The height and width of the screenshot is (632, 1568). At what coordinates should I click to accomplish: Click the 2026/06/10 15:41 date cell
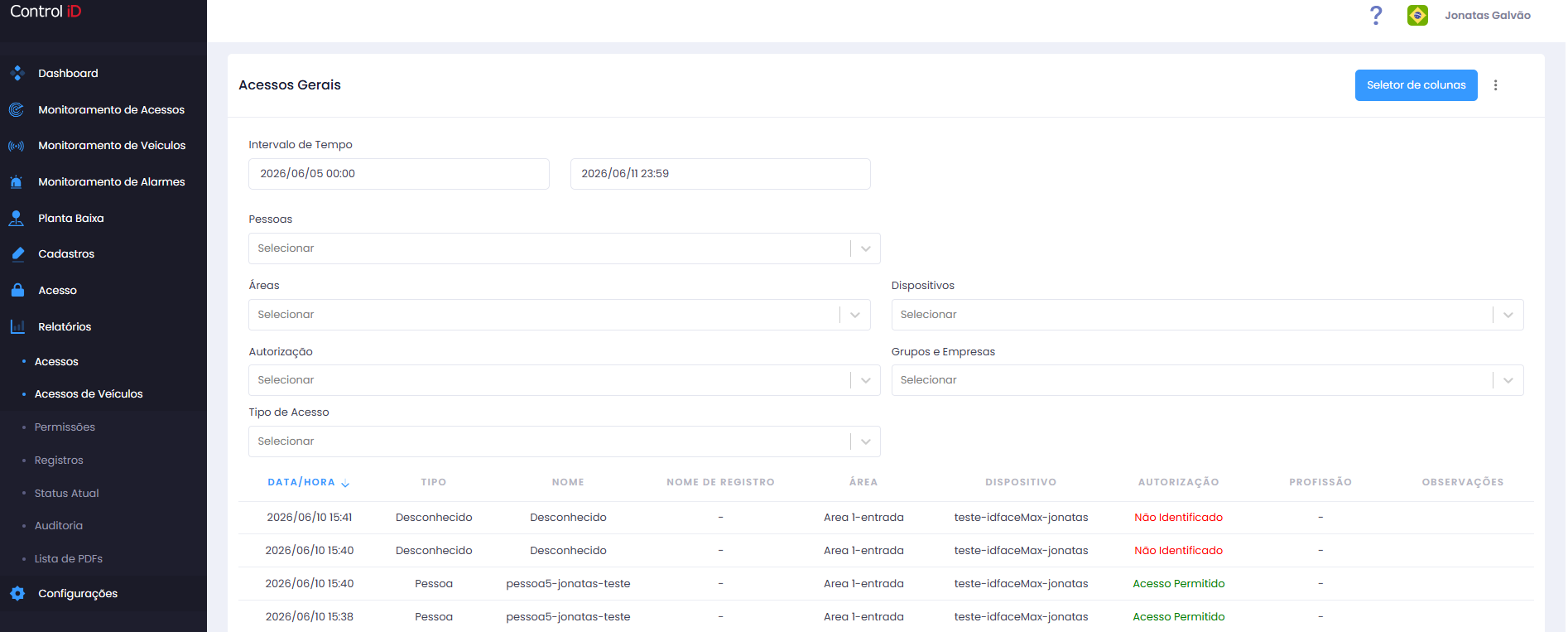310,518
